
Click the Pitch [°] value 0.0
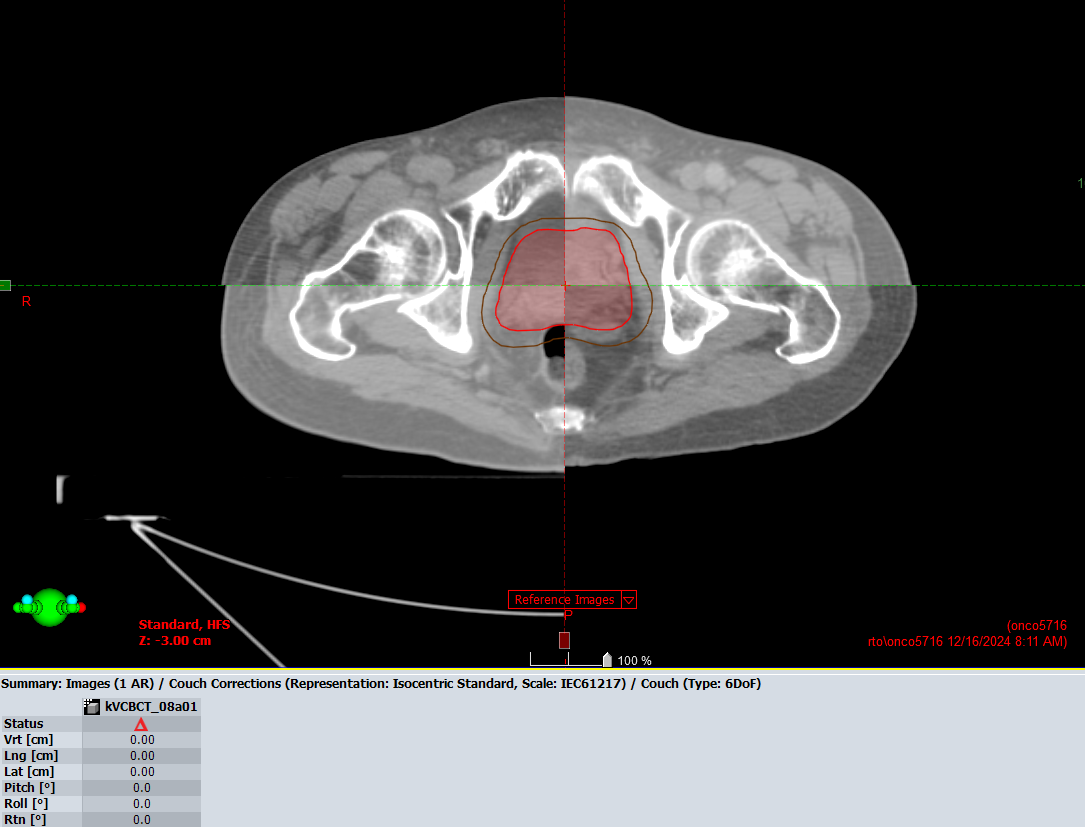pyautogui.click(x=142, y=788)
